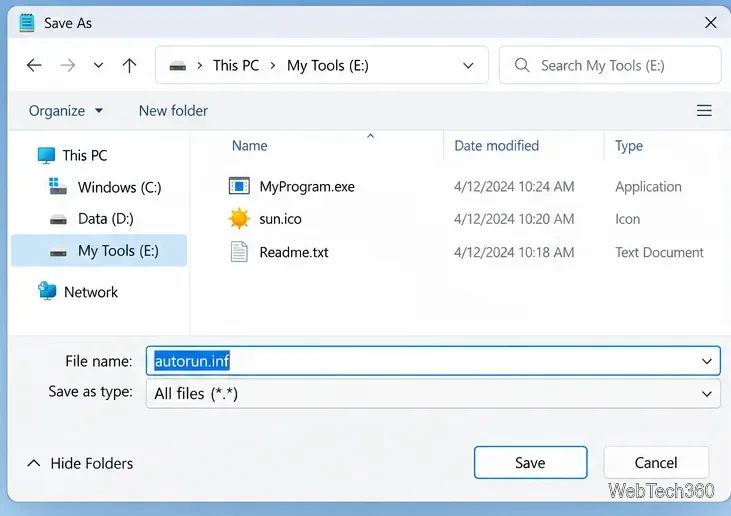Click the Text Document type cell
The image size is (731, 516).
coord(659,252)
